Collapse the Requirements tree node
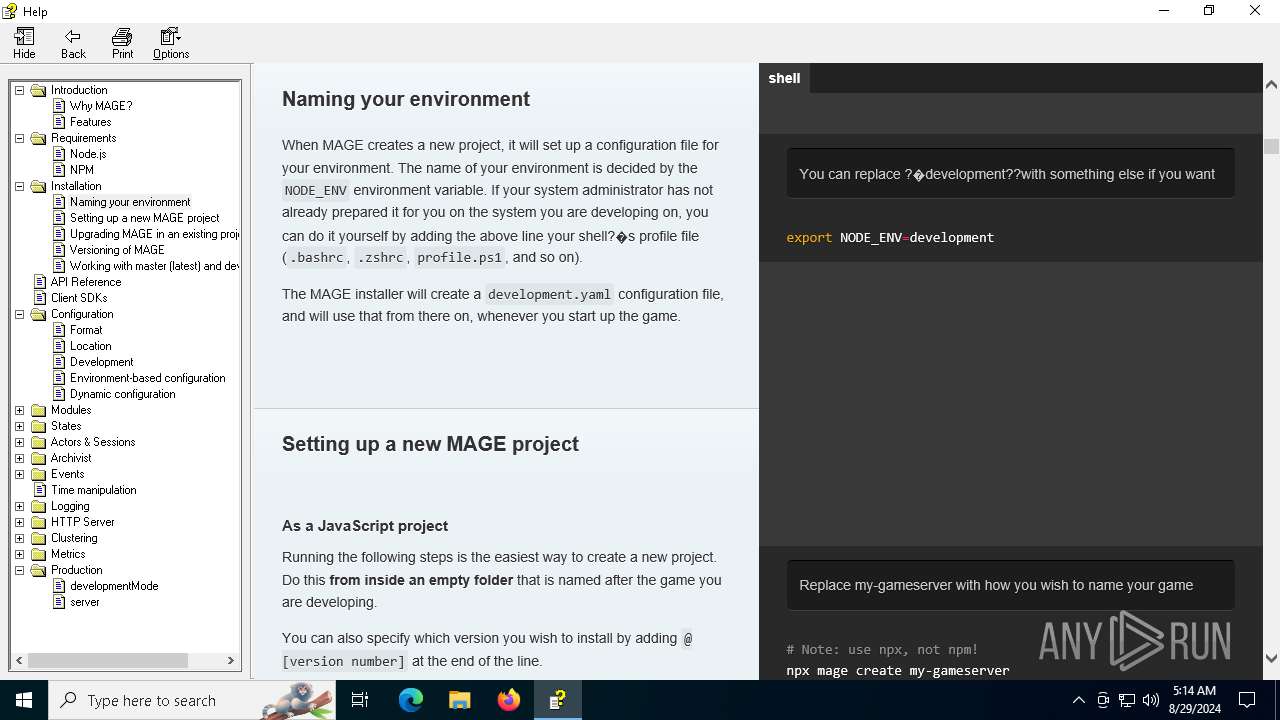 tap(19, 138)
